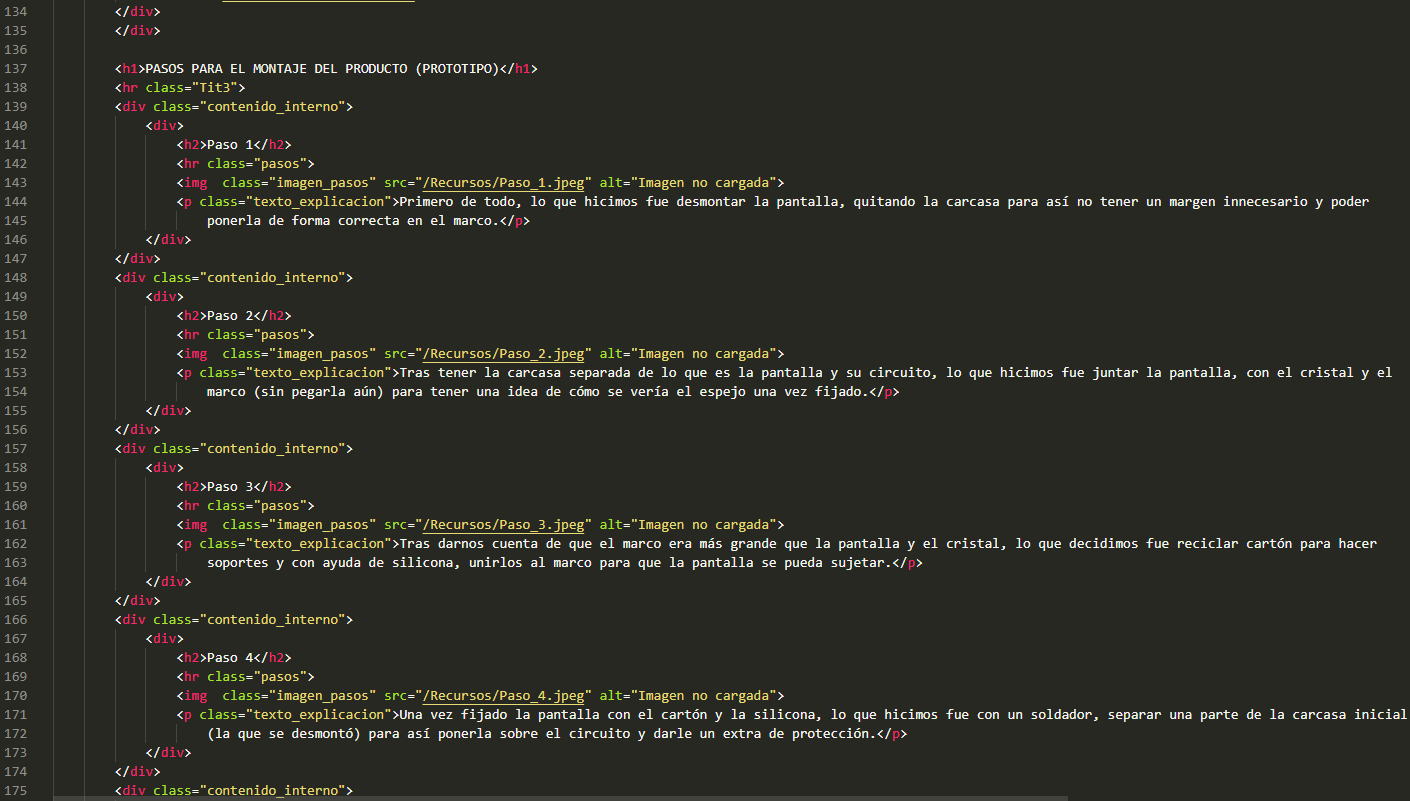
Task: Click the "Paso 1" h2 heading text
Action: click(x=230, y=144)
